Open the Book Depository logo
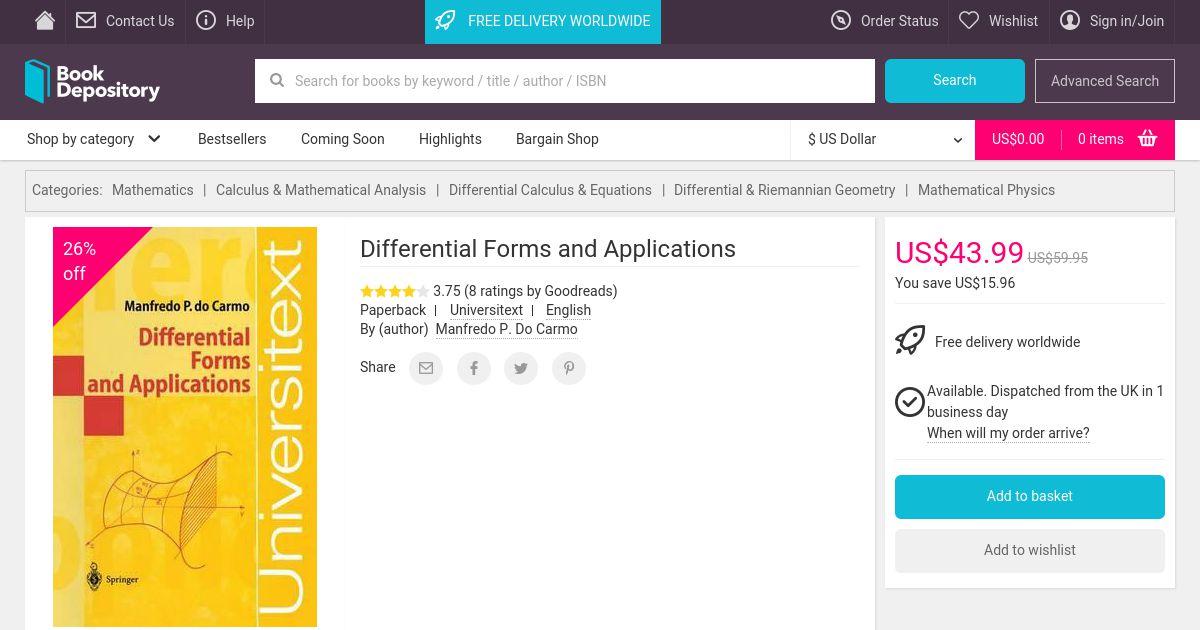Screen dimensions: 1200x630 click(x=92, y=81)
